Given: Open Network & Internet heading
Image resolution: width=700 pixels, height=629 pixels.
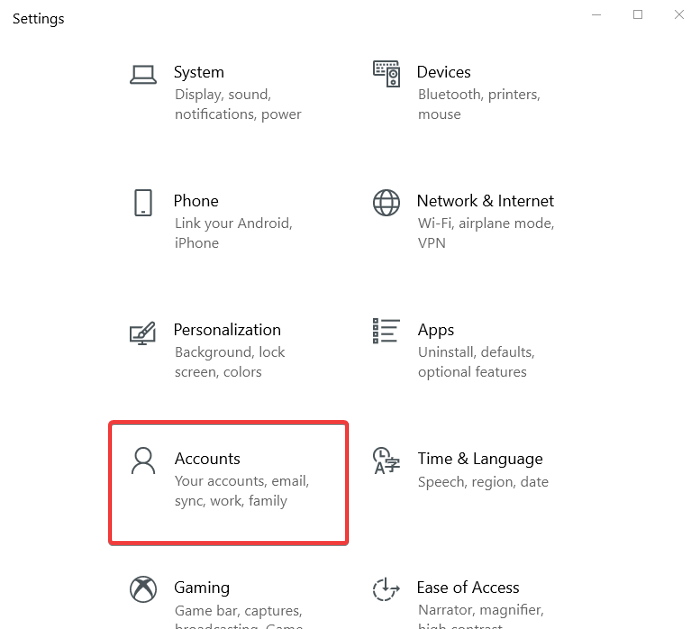Looking at the screenshot, I should point(485,201).
